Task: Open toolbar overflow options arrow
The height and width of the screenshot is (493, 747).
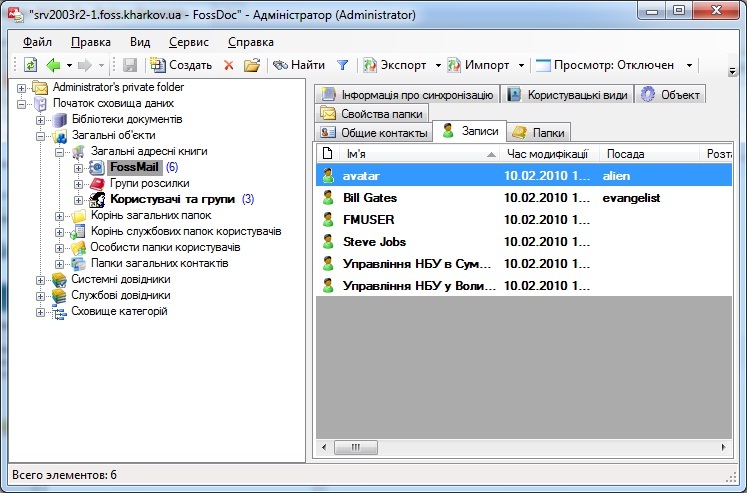Action: 732,71
